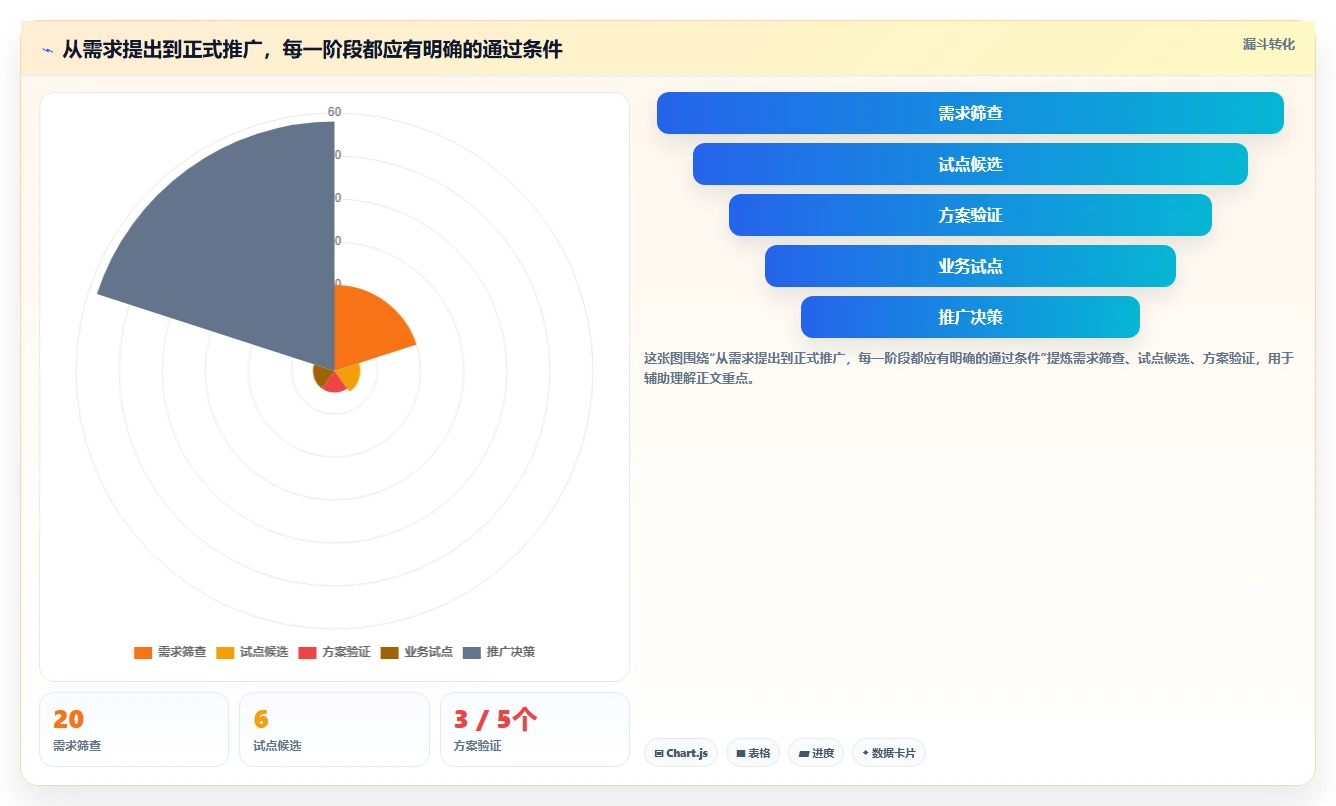Click the brown 业务试点 chart segment
The height and width of the screenshot is (806, 1336).
click(323, 374)
